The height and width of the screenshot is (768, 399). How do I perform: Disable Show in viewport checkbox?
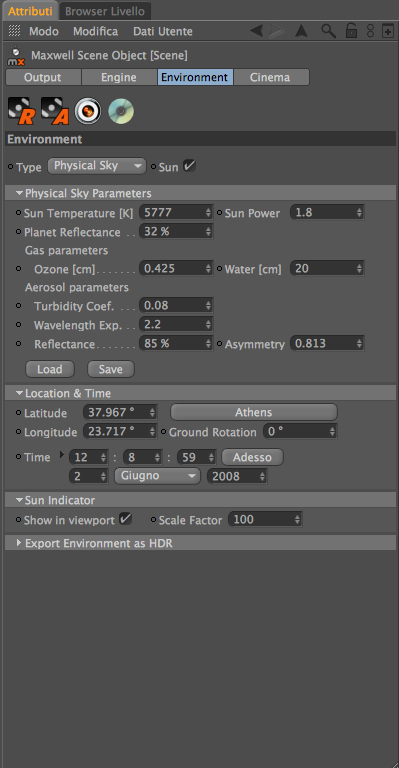(x=126, y=519)
